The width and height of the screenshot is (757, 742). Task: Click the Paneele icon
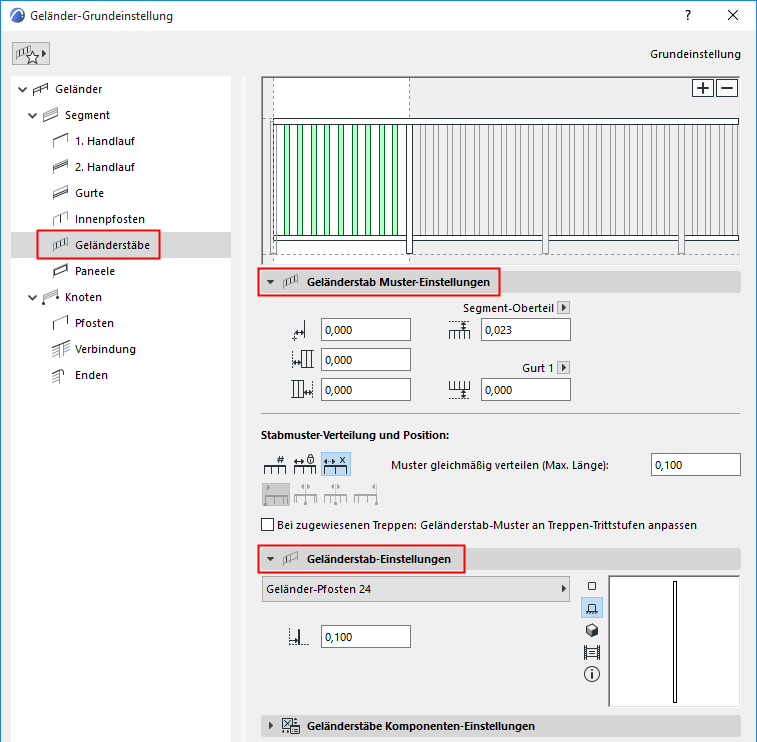tap(60, 271)
